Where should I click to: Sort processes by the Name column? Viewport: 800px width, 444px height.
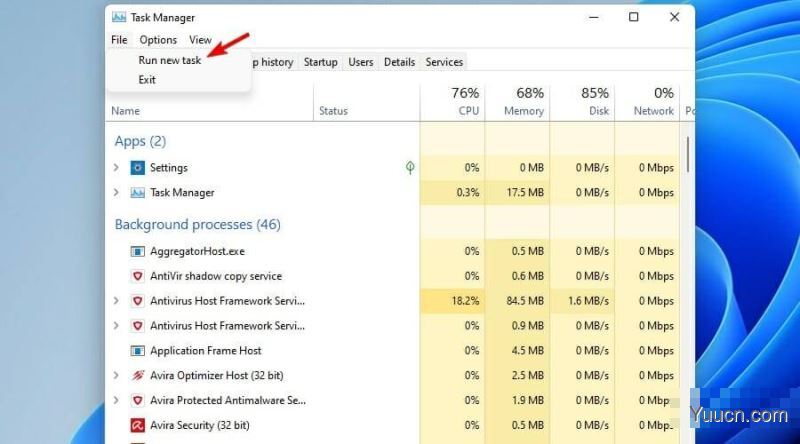(x=126, y=111)
